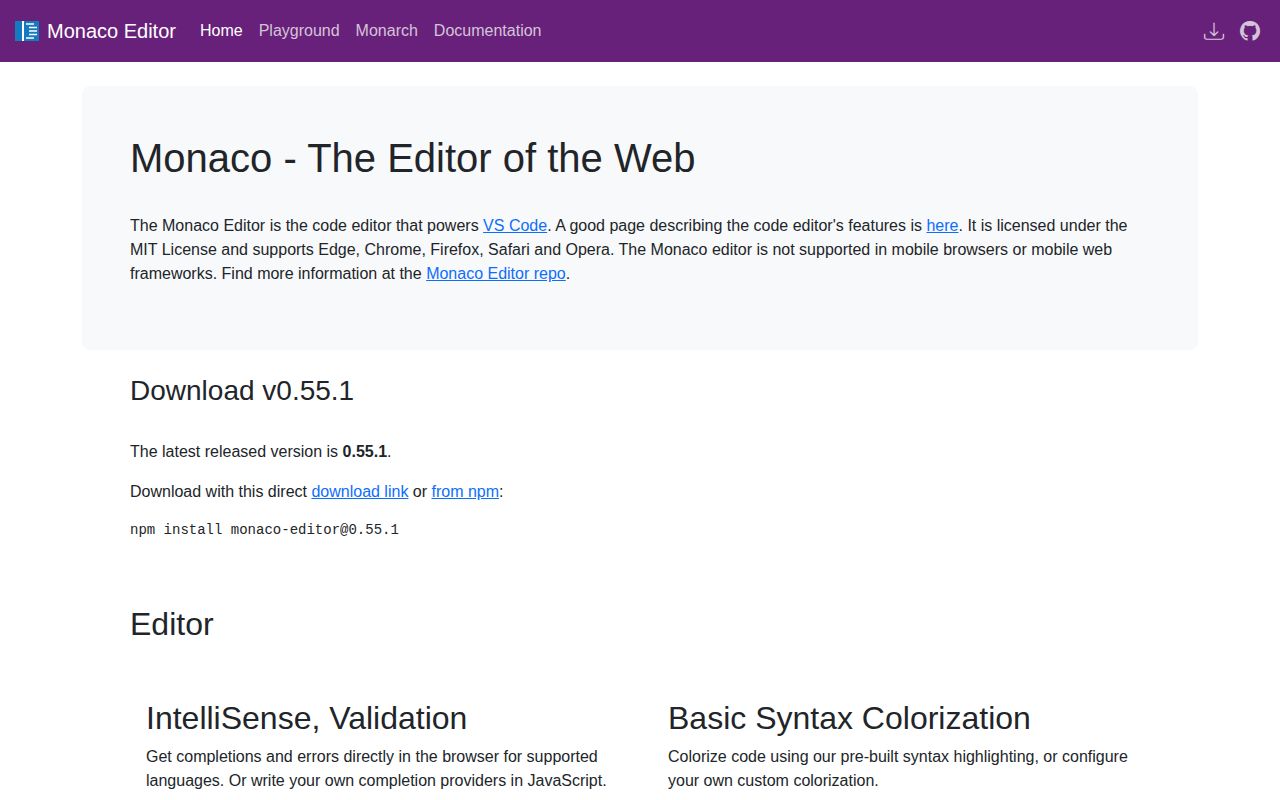Open the Documentation nav item
The width and height of the screenshot is (1280, 800).
(x=487, y=31)
